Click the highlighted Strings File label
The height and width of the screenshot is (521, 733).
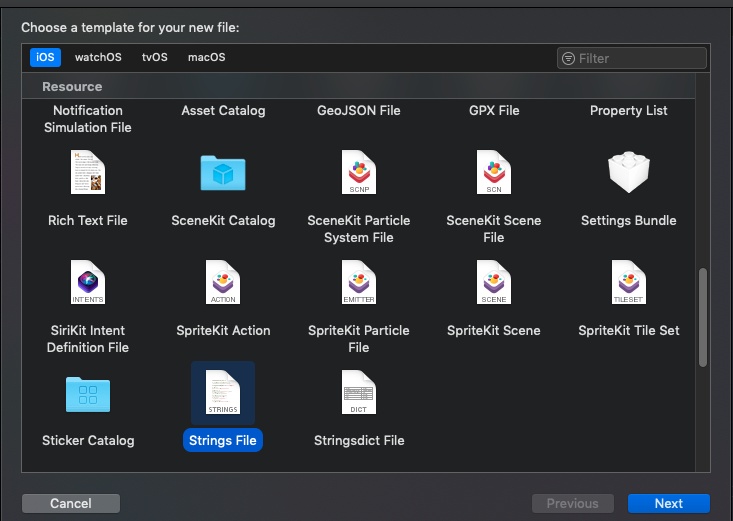[x=223, y=441]
